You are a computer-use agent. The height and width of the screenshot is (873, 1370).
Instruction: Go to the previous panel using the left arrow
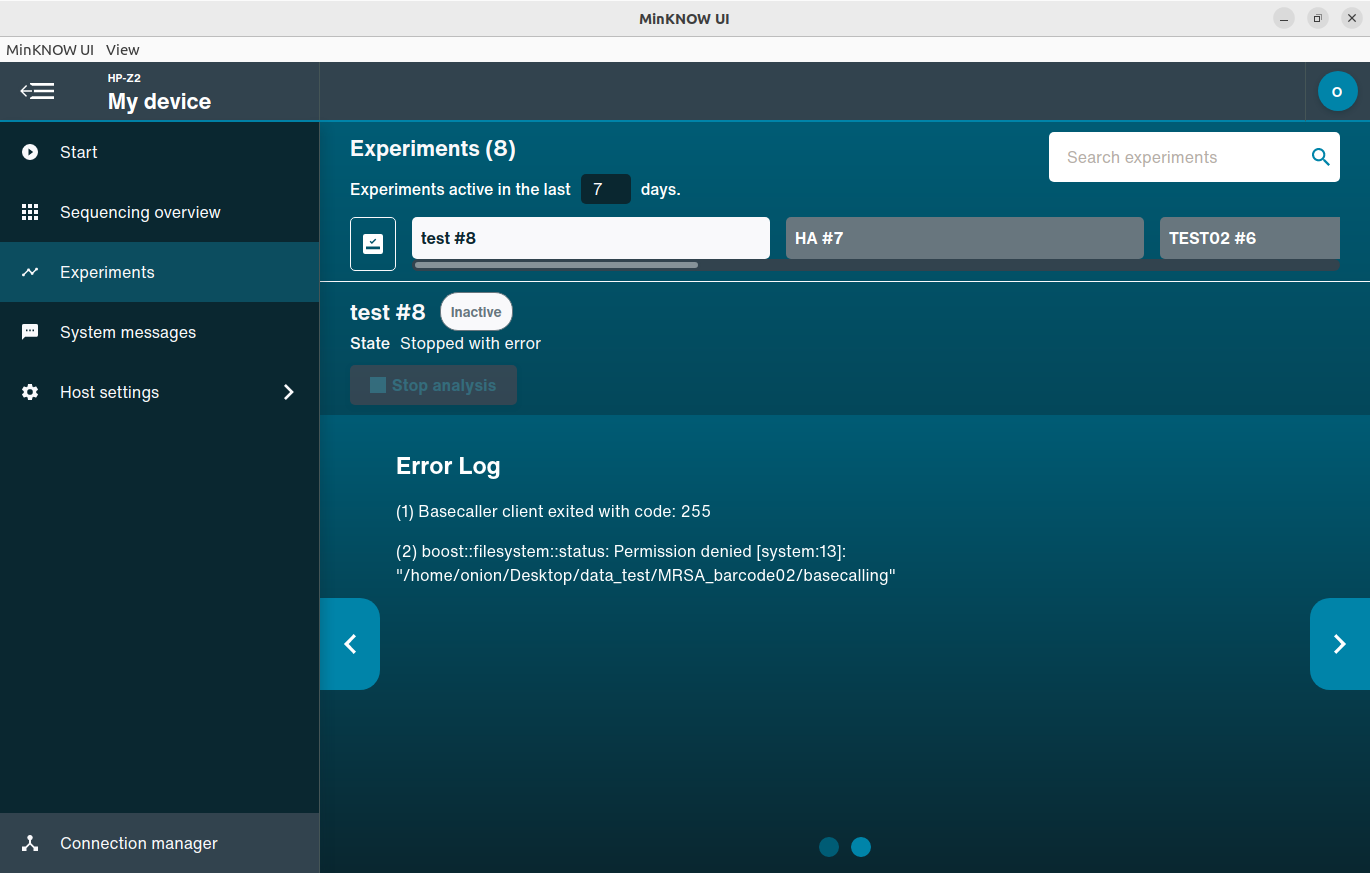350,644
